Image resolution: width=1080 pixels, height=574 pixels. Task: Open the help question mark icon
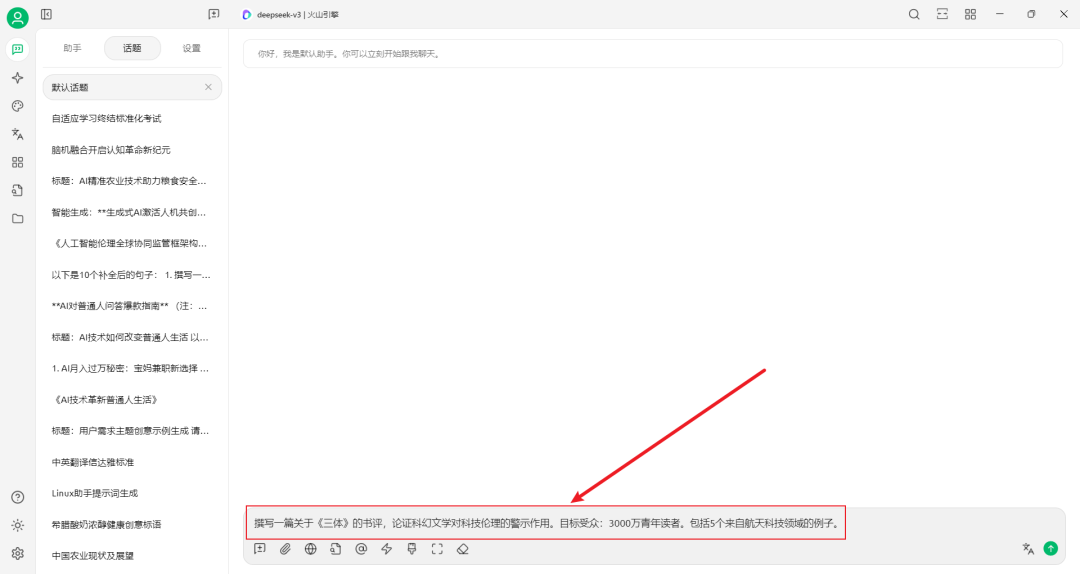(x=18, y=498)
